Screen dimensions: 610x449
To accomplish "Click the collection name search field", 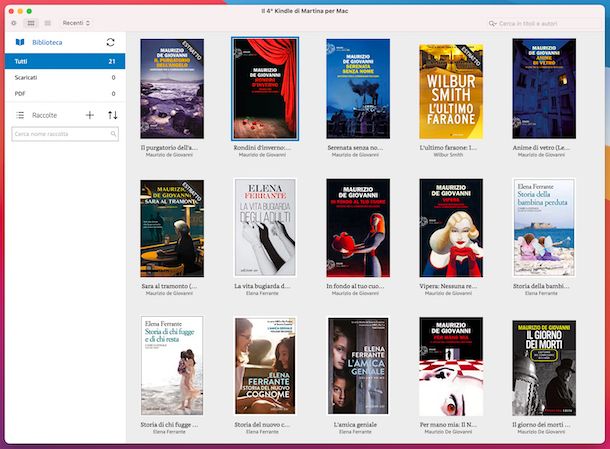I will (65, 134).
